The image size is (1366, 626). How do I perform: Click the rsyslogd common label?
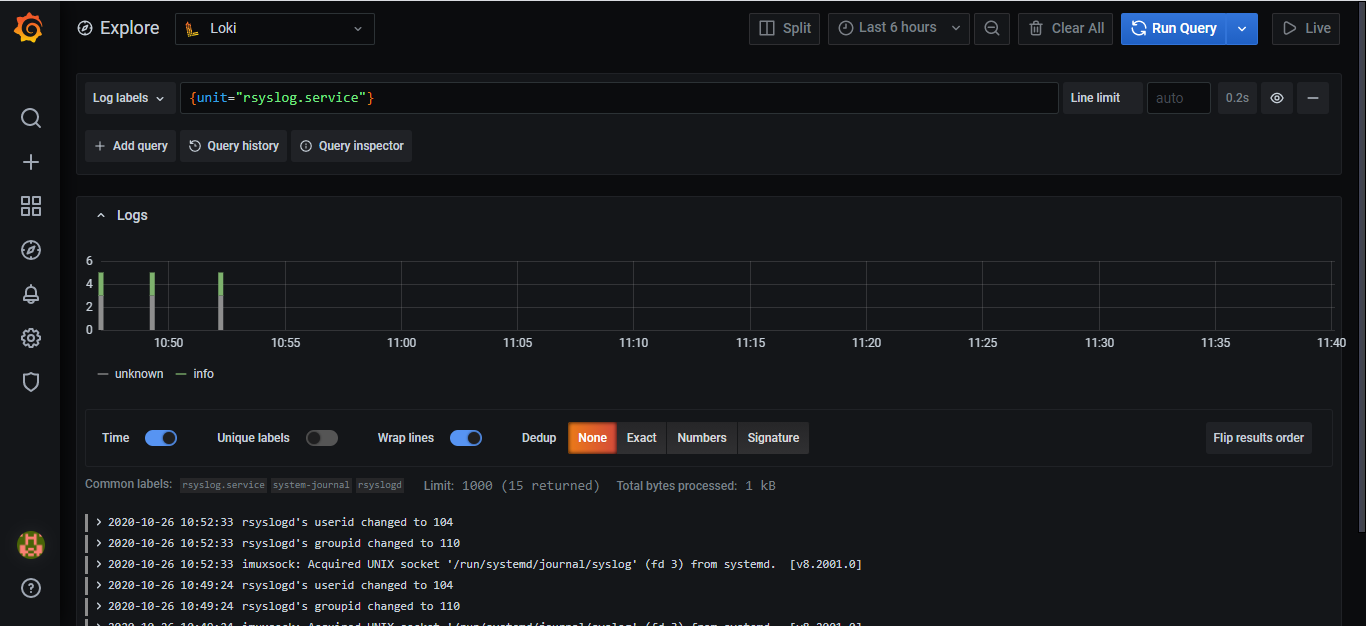click(x=380, y=485)
